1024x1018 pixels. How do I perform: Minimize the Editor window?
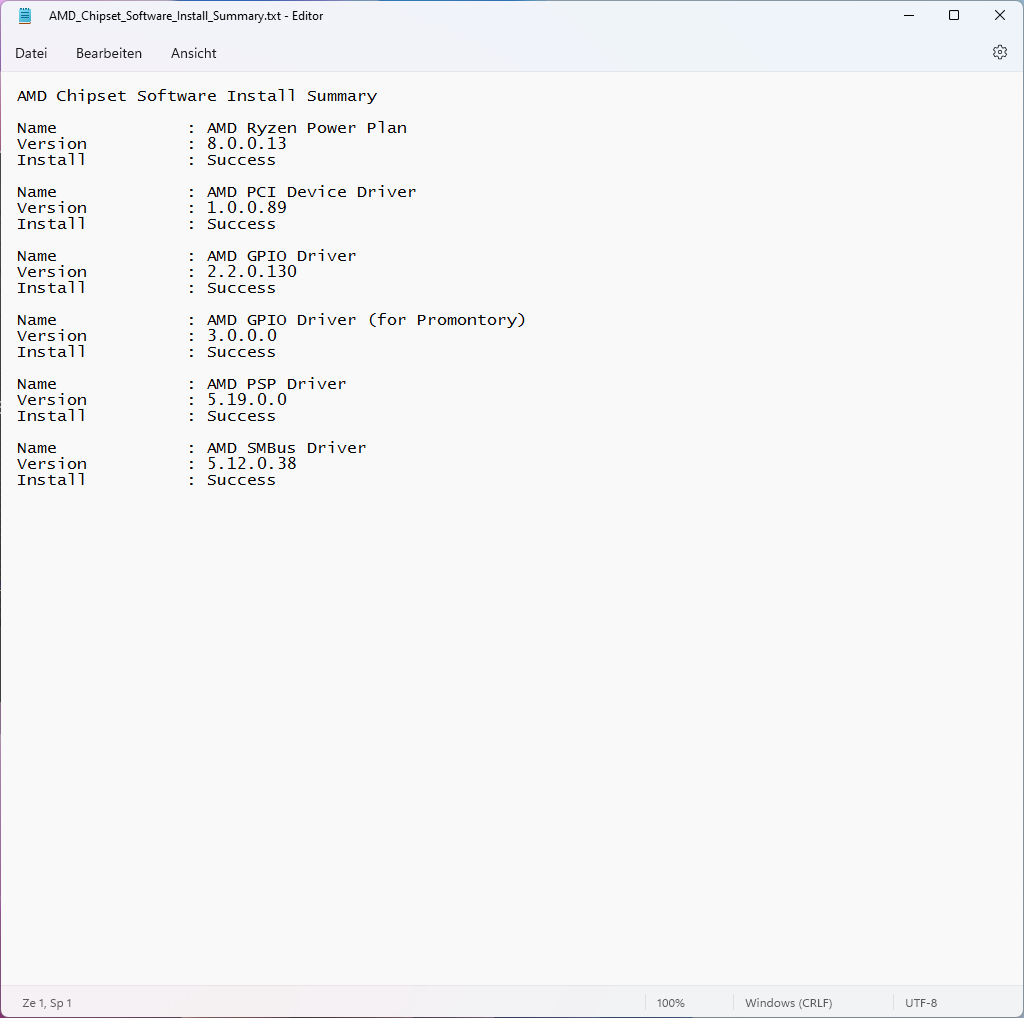(x=908, y=16)
